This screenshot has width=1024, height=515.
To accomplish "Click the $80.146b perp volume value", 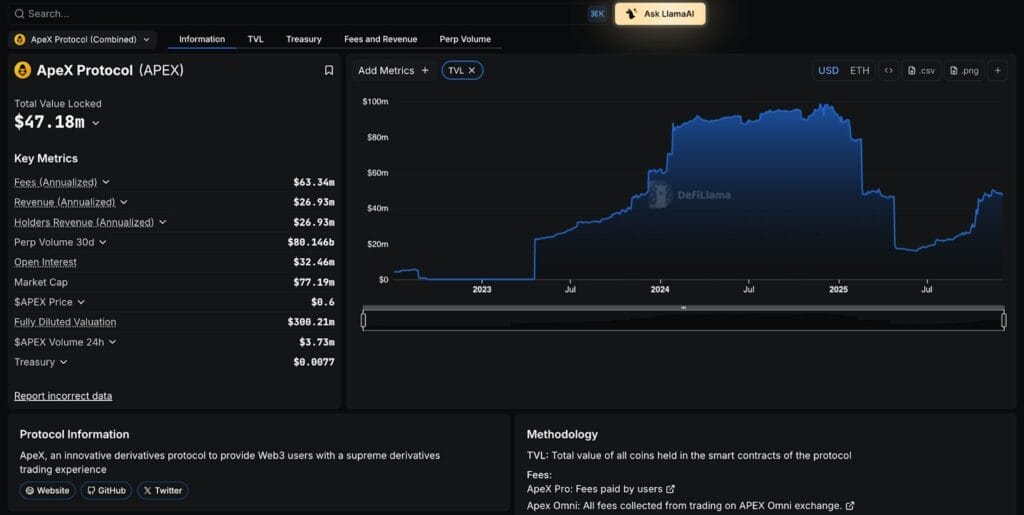I will 311,242.
